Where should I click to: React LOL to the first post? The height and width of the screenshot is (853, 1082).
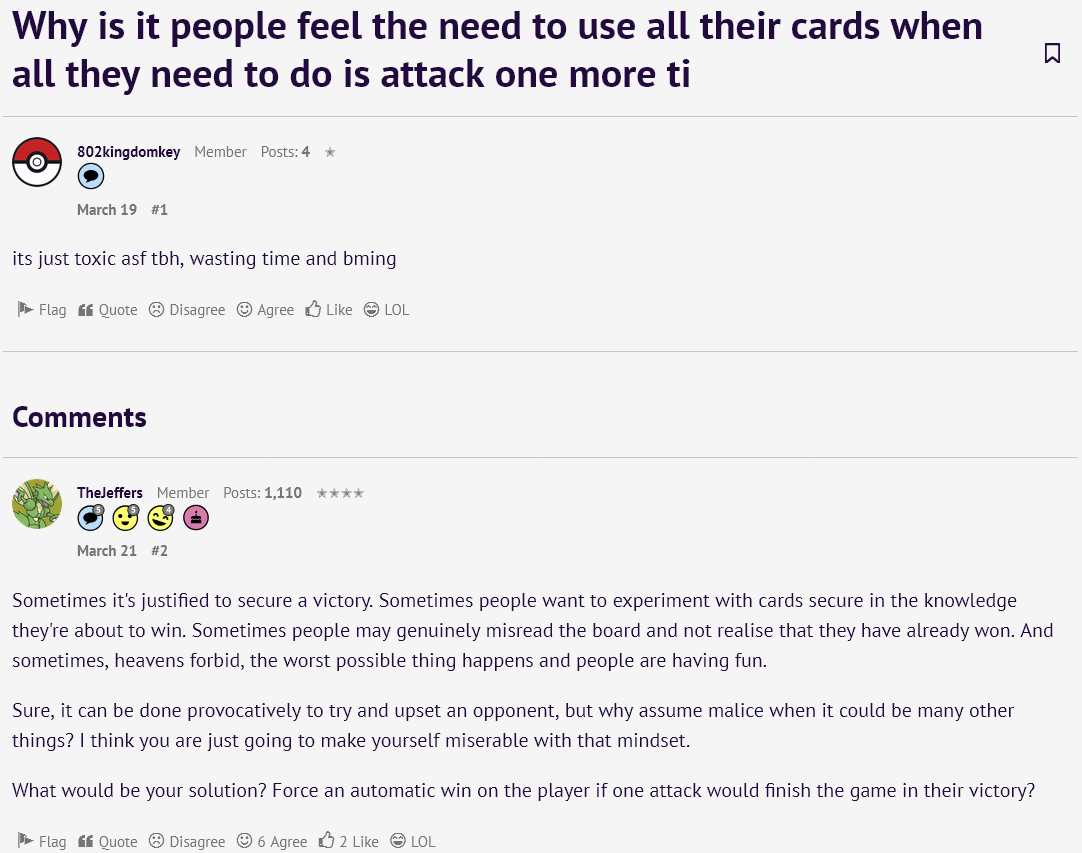(386, 310)
